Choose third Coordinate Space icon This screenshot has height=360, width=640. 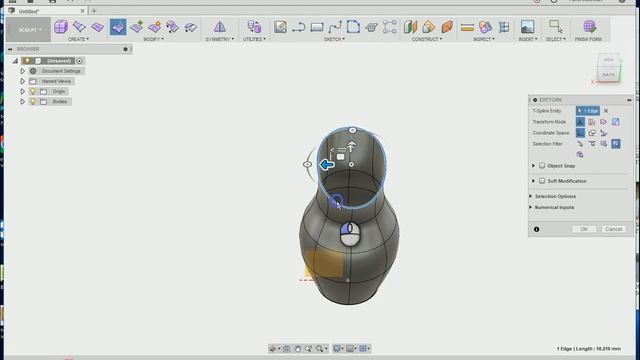pyautogui.click(x=604, y=133)
